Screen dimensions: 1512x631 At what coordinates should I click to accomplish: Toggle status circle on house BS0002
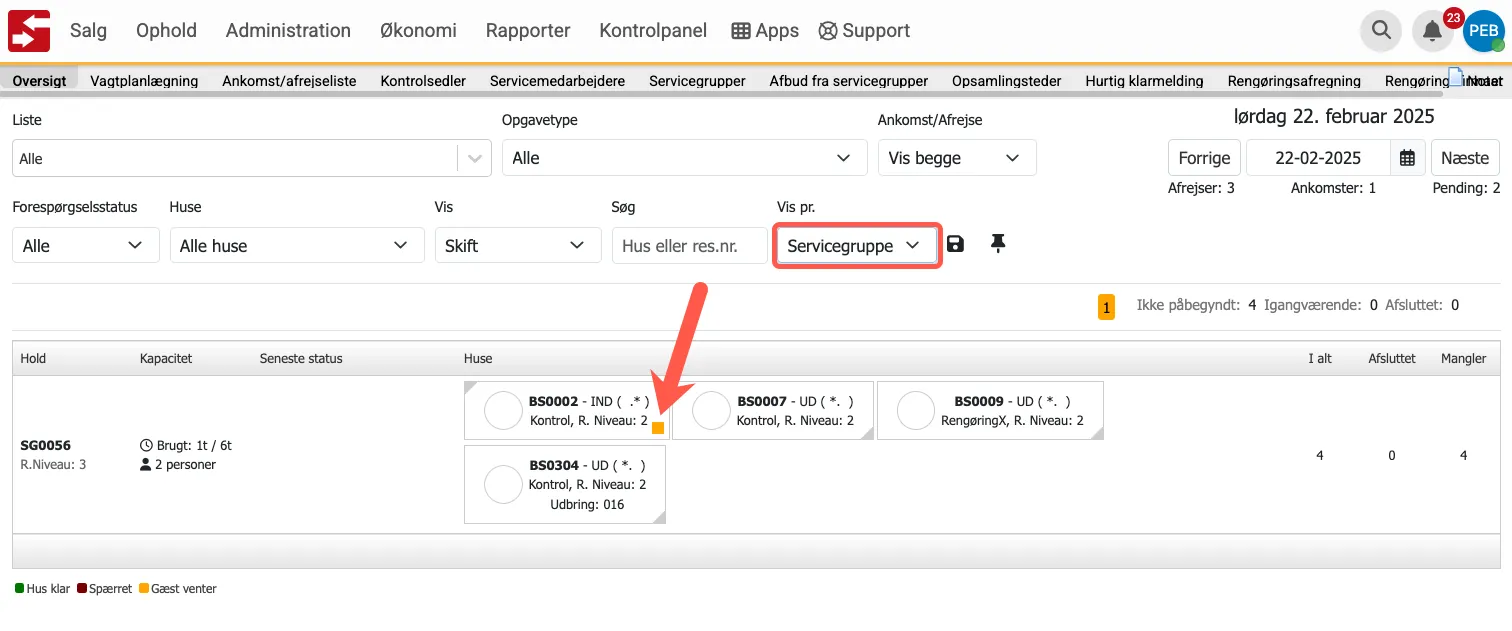[x=503, y=410]
